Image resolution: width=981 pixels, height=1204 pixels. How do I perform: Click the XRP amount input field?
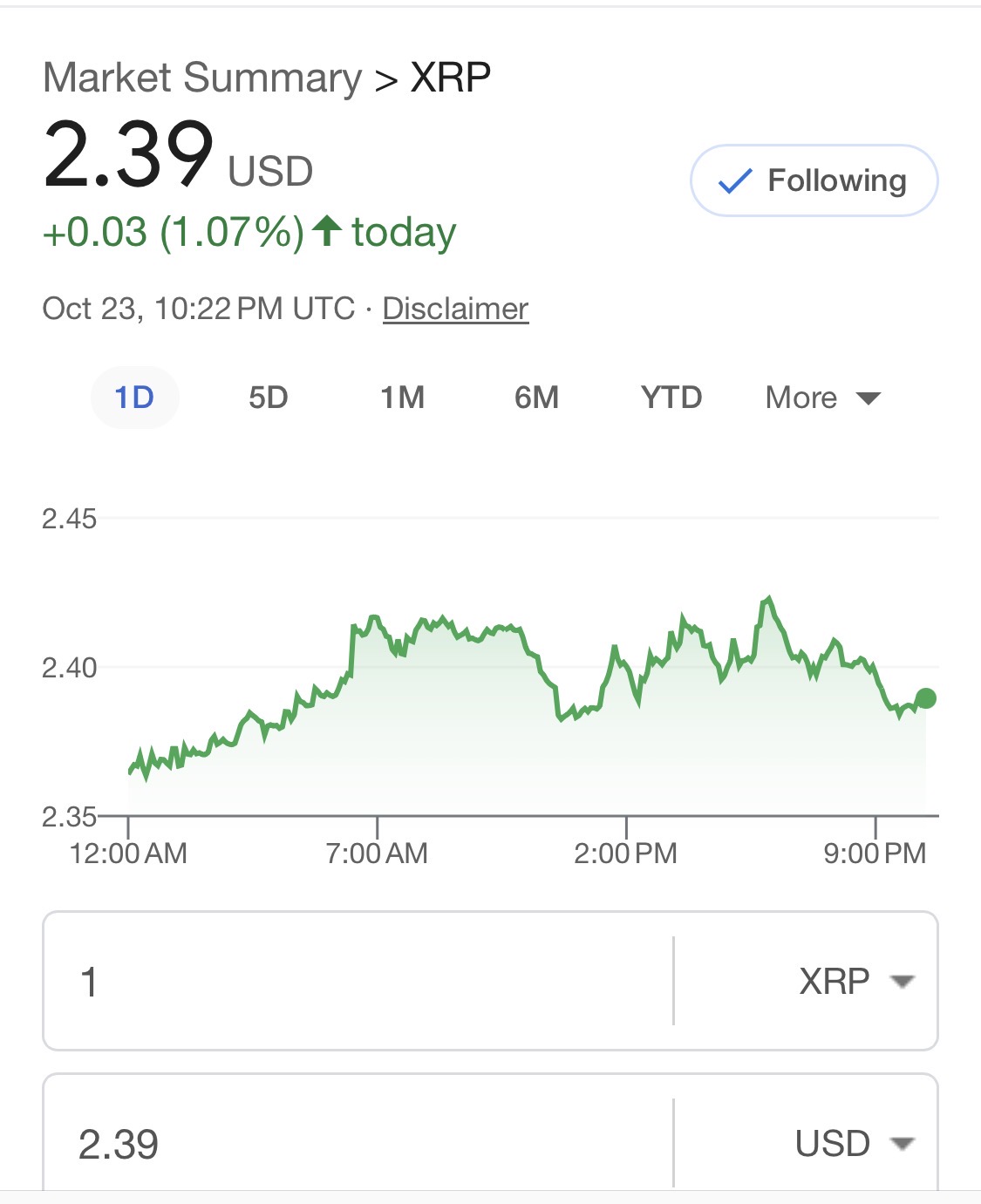click(358, 982)
